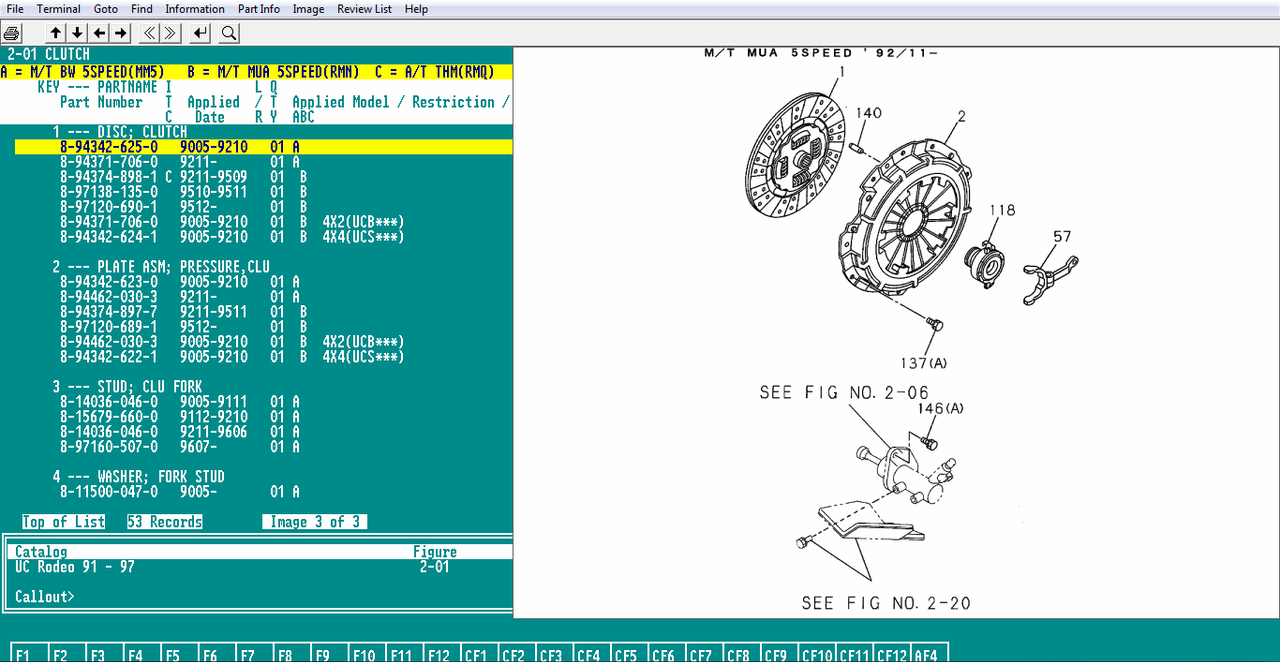The image size is (1280, 662).
Task: Open the Image menu
Action: [x=308, y=9]
